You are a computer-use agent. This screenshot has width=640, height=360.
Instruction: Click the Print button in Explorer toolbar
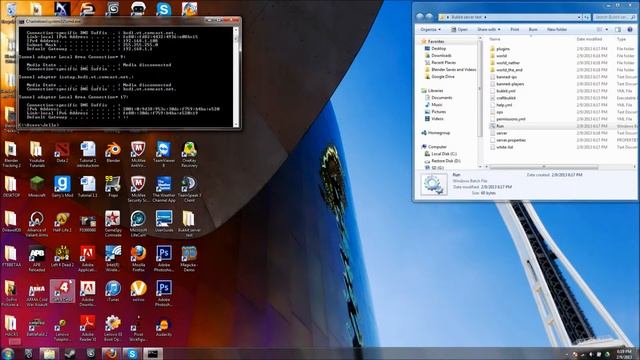pyautogui.click(x=515, y=29)
